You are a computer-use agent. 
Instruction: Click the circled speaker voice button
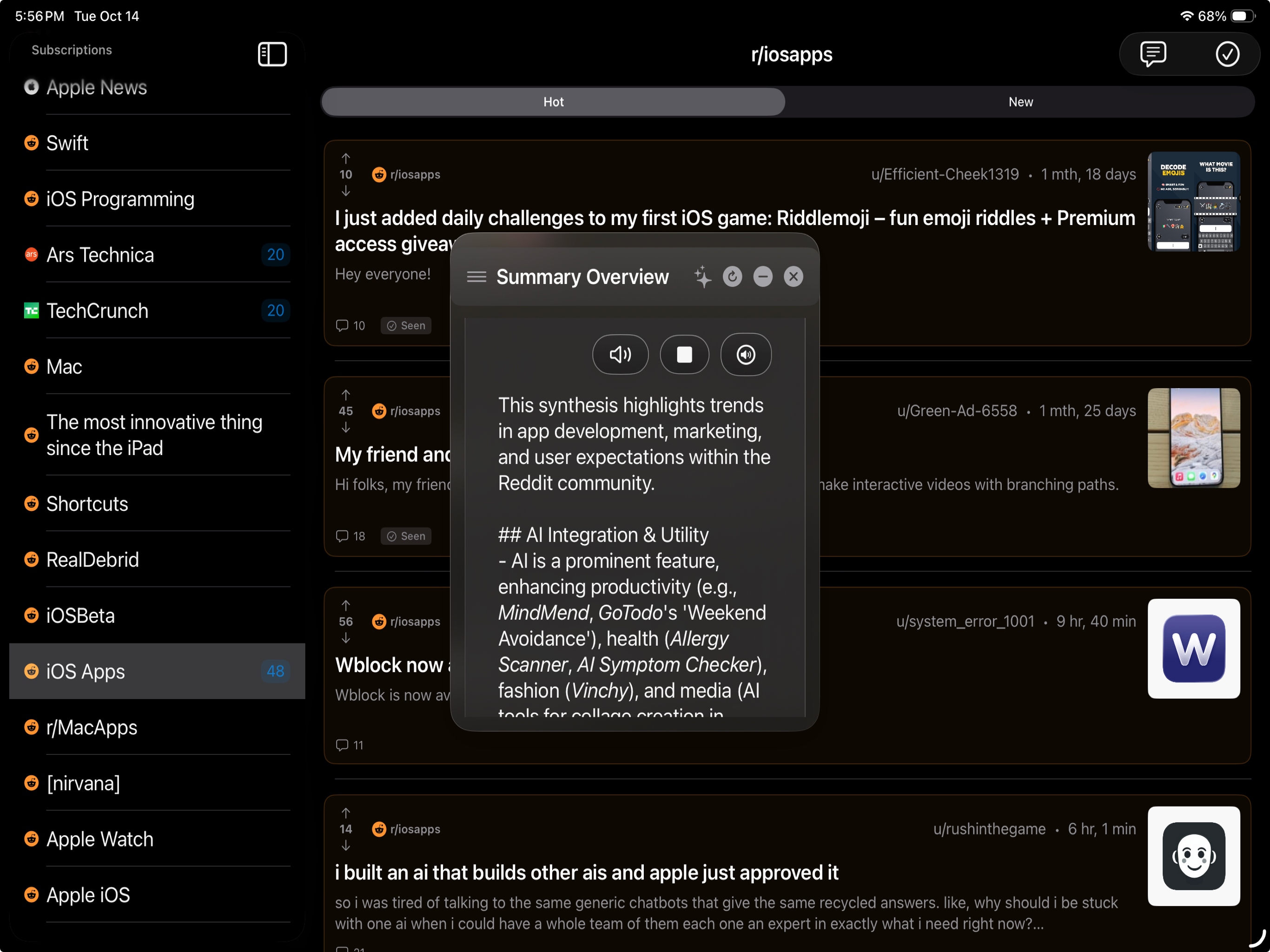[745, 354]
